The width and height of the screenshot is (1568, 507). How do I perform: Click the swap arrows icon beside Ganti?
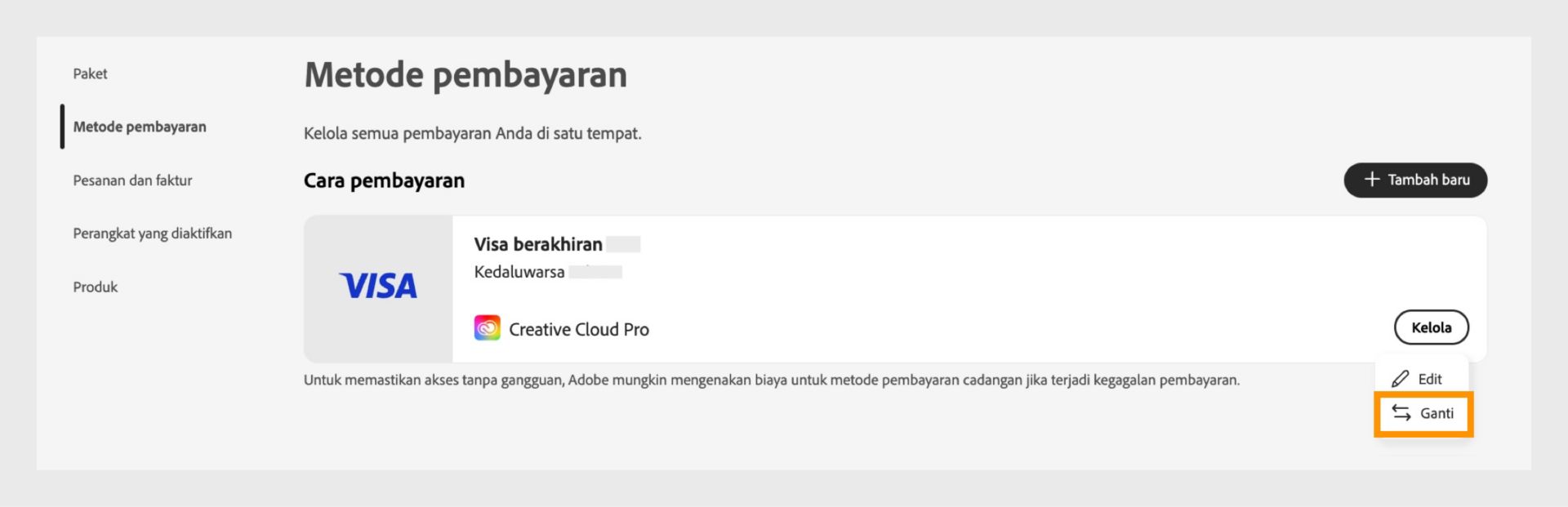point(1401,413)
